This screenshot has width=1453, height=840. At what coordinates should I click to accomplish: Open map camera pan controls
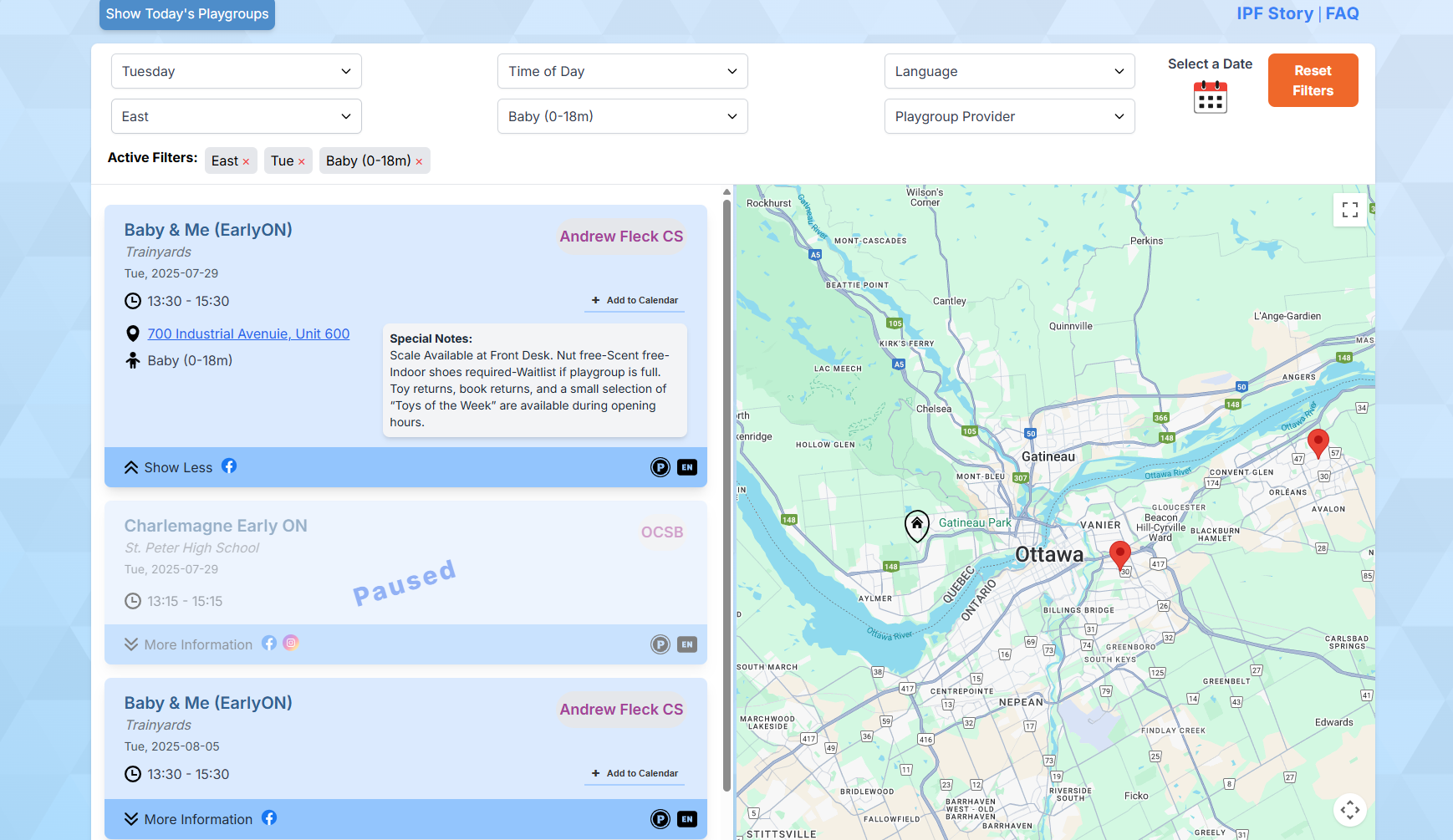click(1350, 809)
